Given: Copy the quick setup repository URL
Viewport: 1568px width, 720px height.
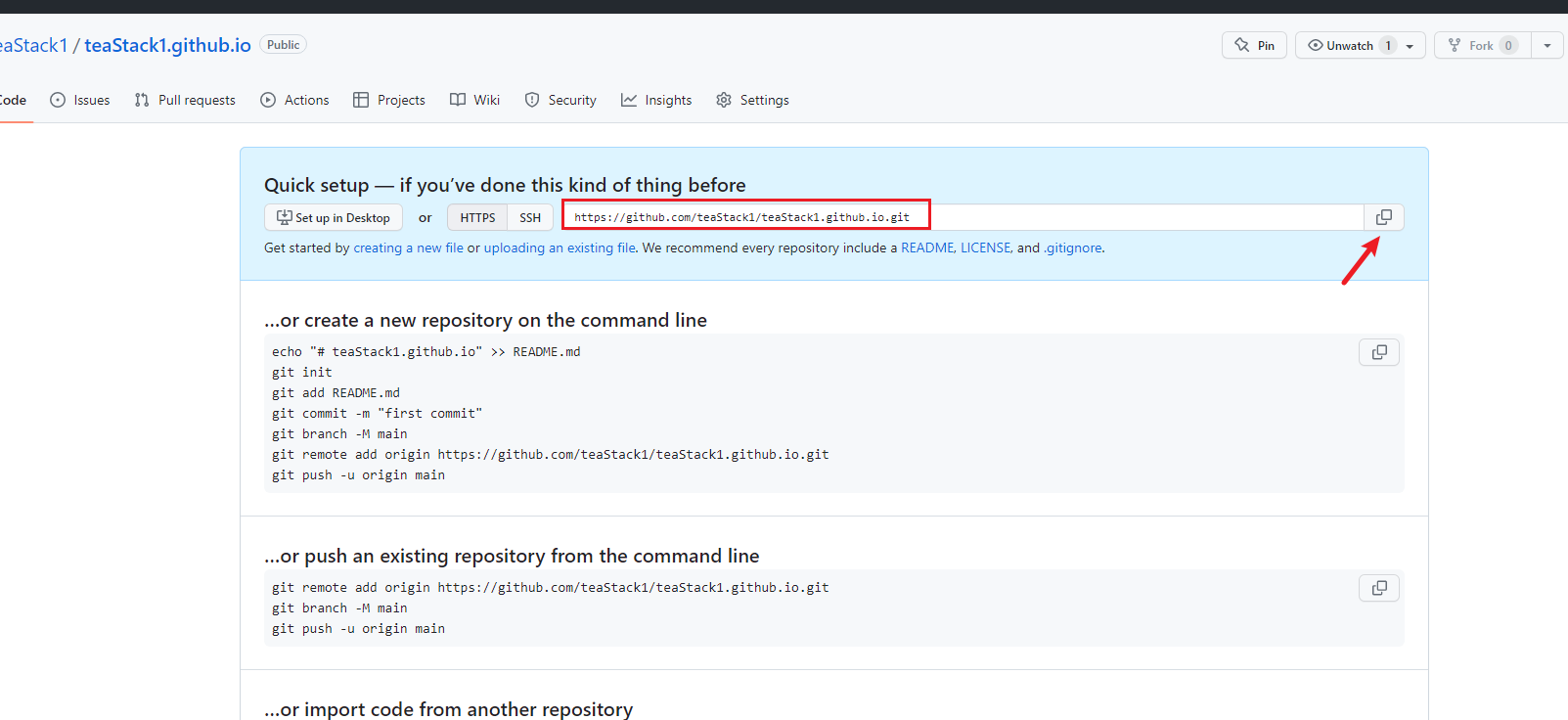Looking at the screenshot, I should pyautogui.click(x=1384, y=217).
